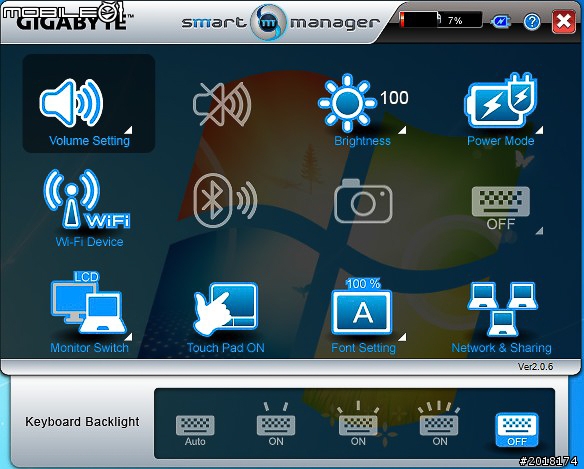Viewport: 584px width, 469px height.
Task: Click the Wi-Fi Device label
Action: coord(89,242)
